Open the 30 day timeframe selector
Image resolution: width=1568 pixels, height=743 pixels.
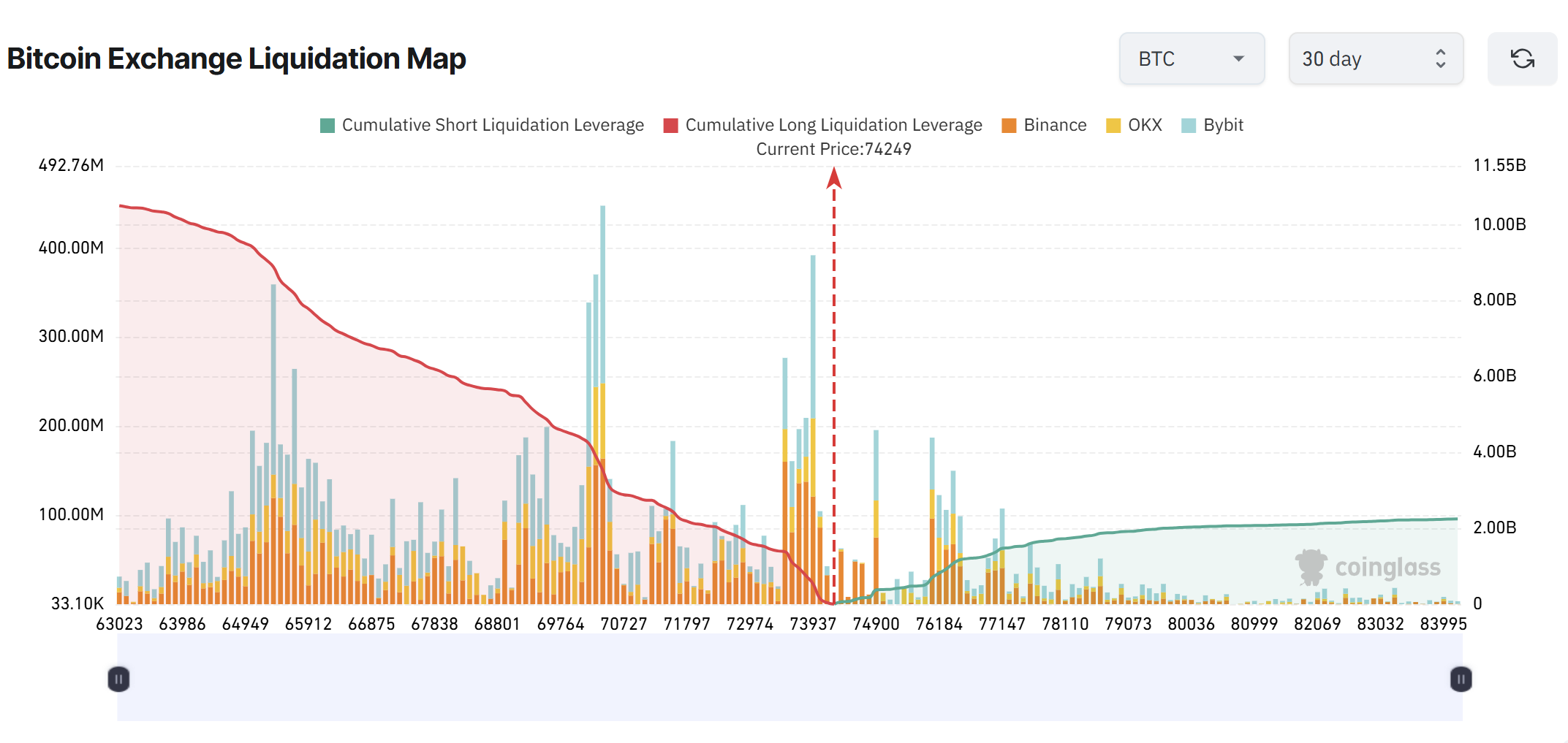[x=1376, y=58]
